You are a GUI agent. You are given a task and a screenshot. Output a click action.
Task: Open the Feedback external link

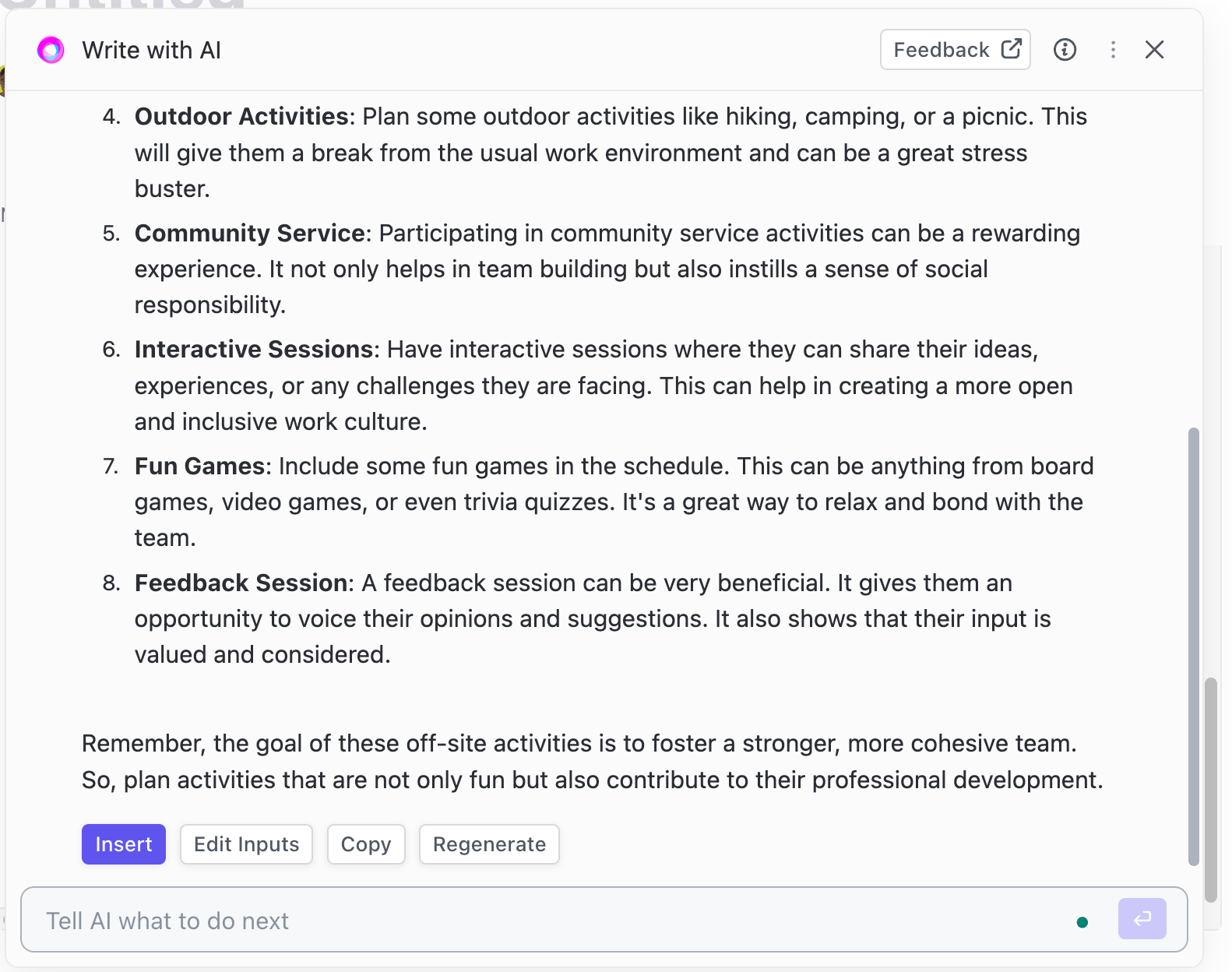click(955, 50)
